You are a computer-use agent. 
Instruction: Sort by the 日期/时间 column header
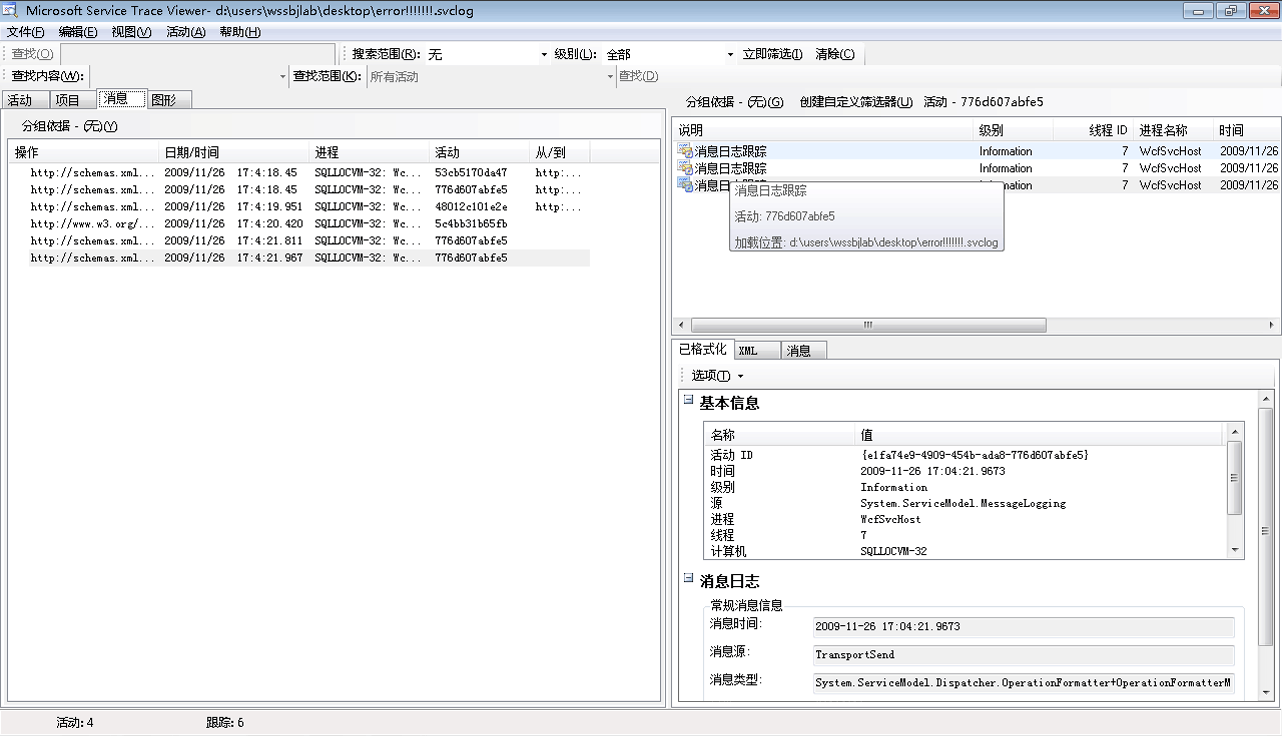click(234, 152)
